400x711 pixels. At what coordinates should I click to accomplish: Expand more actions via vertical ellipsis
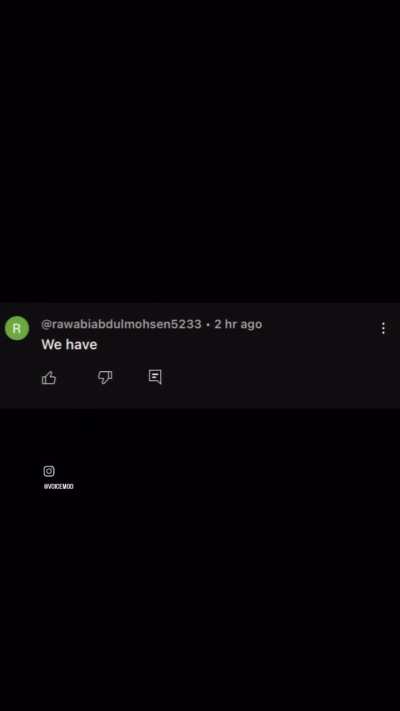pos(383,328)
